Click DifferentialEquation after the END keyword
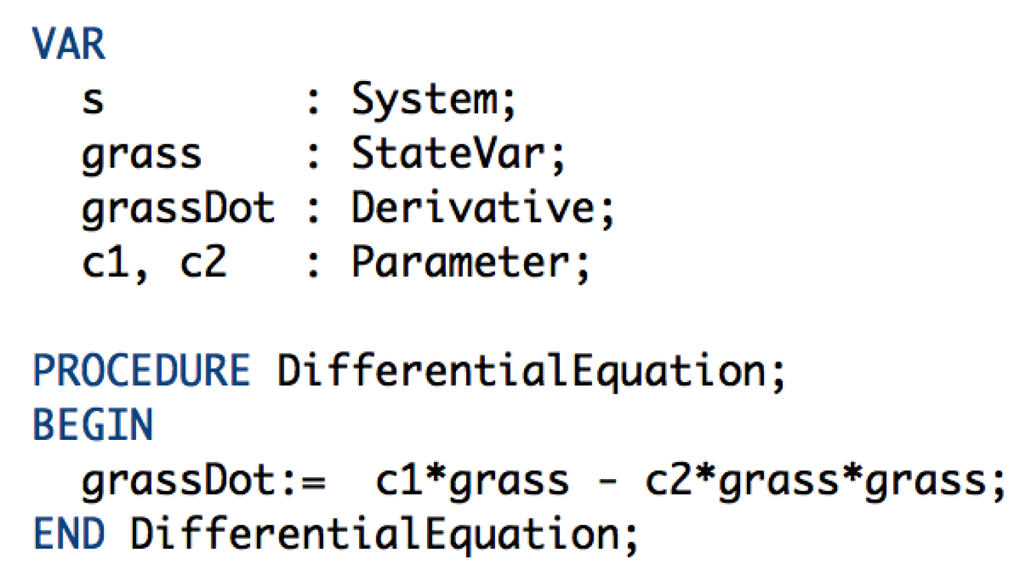The width and height of the screenshot is (1024, 576). click(374, 534)
